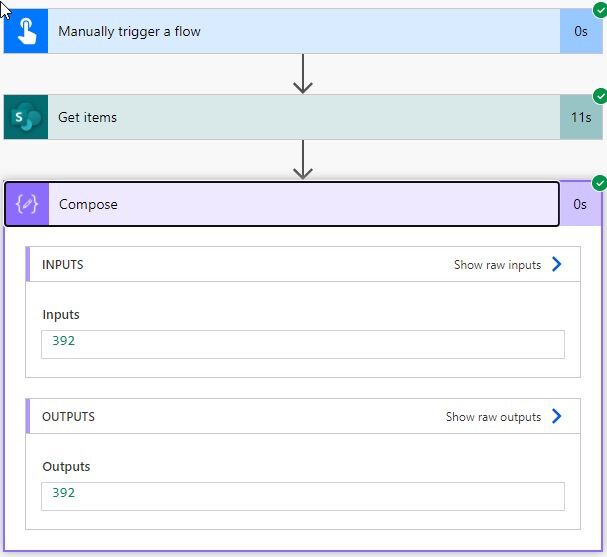Collapse the Compose action card
The width and height of the screenshot is (607, 557).
tap(300, 204)
